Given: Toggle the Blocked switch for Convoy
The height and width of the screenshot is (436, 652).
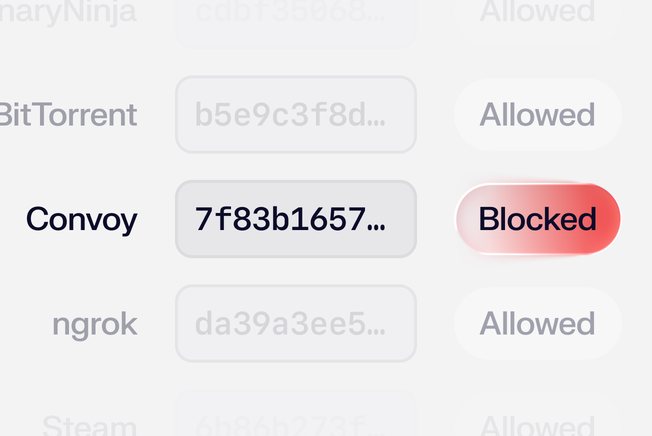Looking at the screenshot, I should pyautogui.click(x=538, y=219).
